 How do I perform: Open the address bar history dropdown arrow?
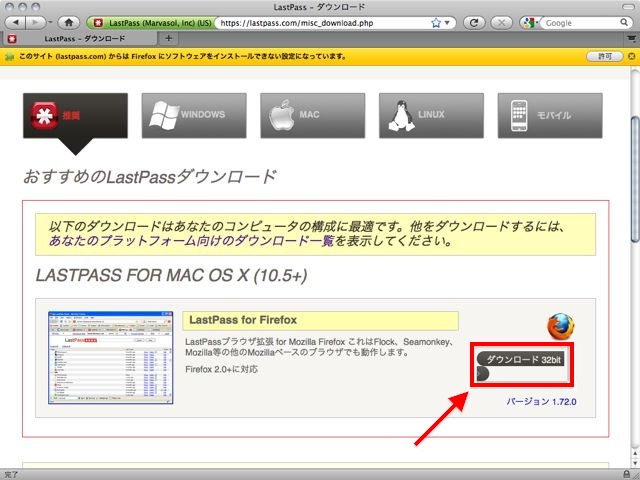(x=447, y=23)
